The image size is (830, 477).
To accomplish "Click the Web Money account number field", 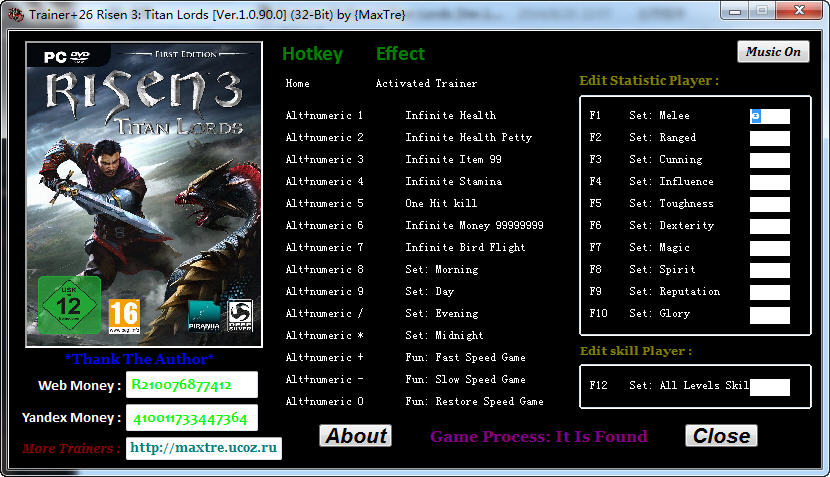I will pos(192,384).
